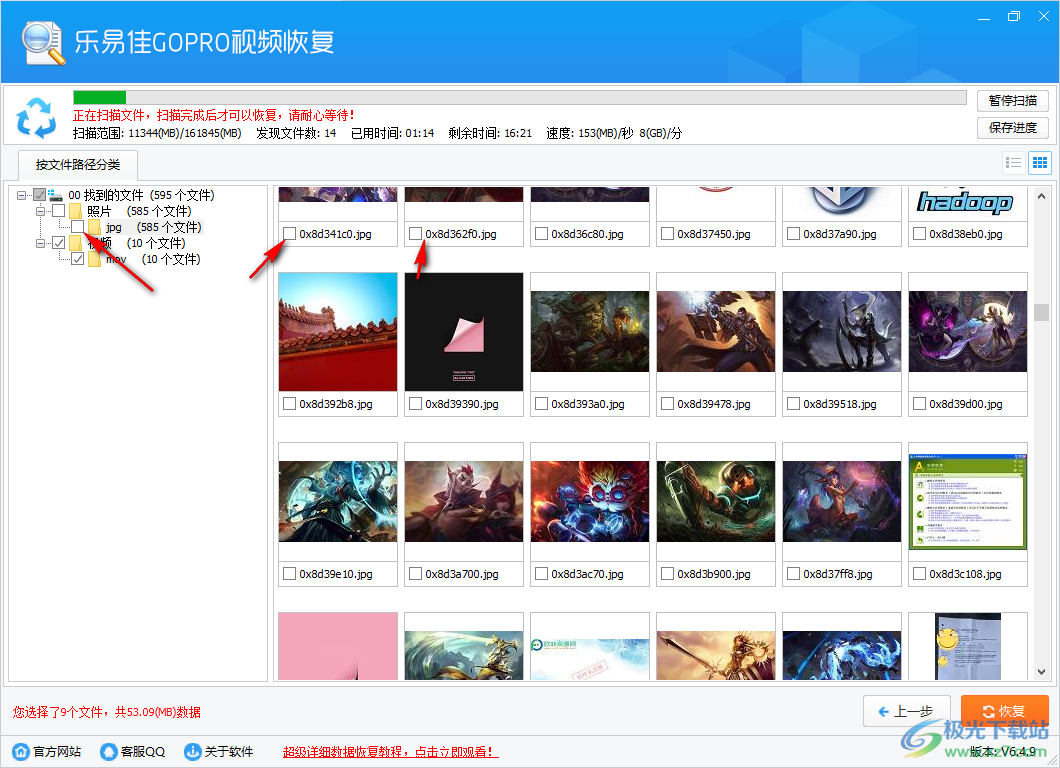Click 暂停扫描 button
1060x768 pixels.
coord(1013,101)
